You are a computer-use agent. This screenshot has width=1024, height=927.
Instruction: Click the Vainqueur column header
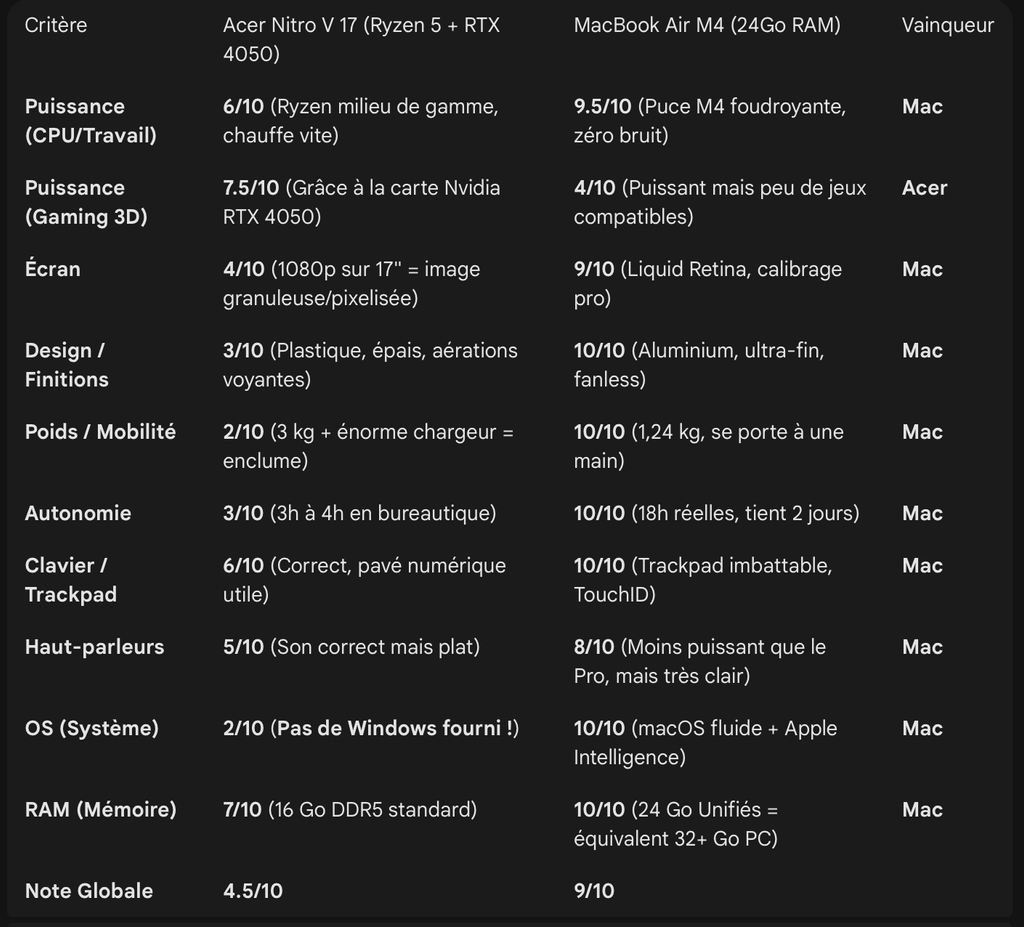(947, 25)
